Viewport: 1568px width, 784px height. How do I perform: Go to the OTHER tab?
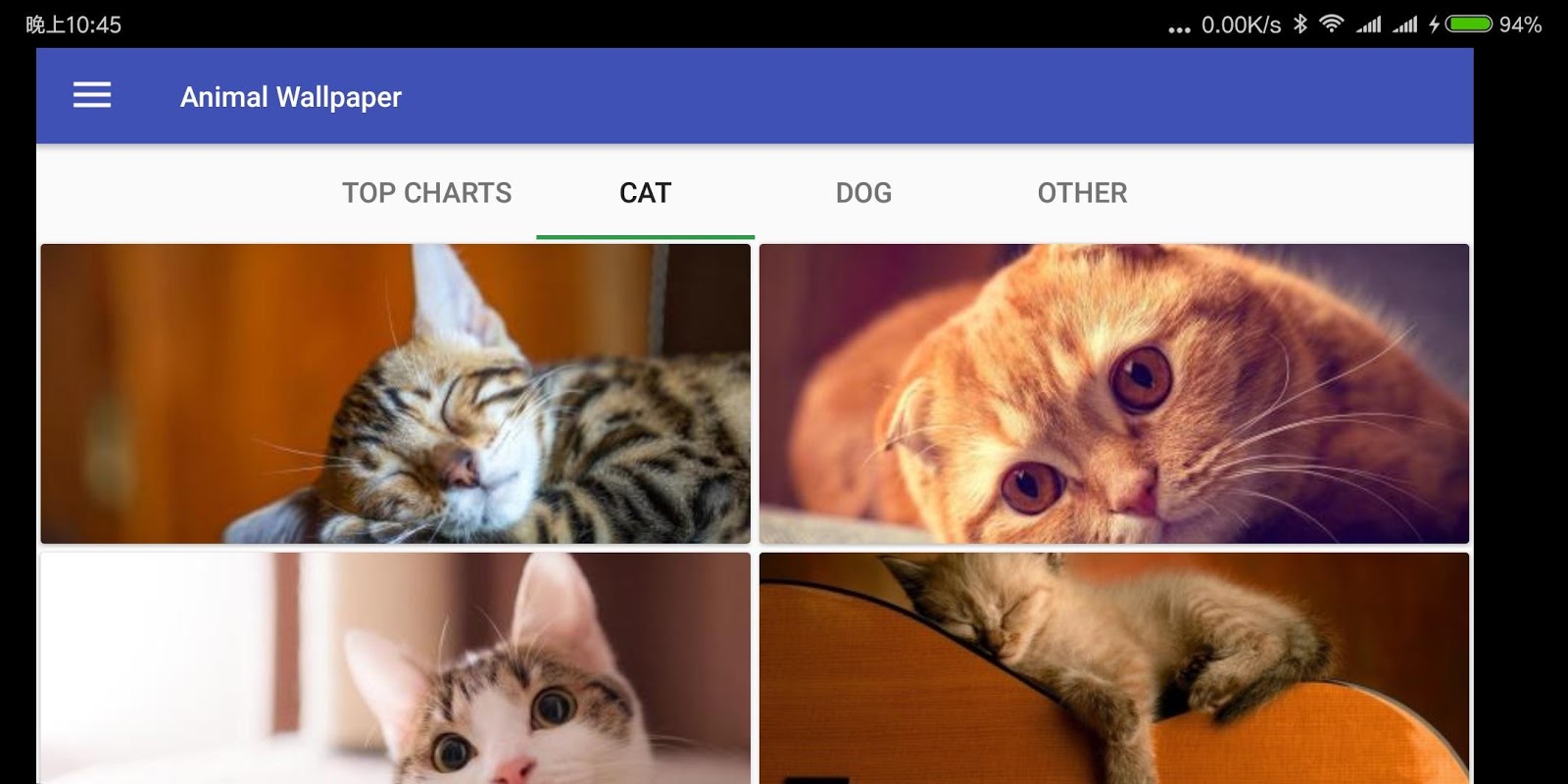point(1082,193)
